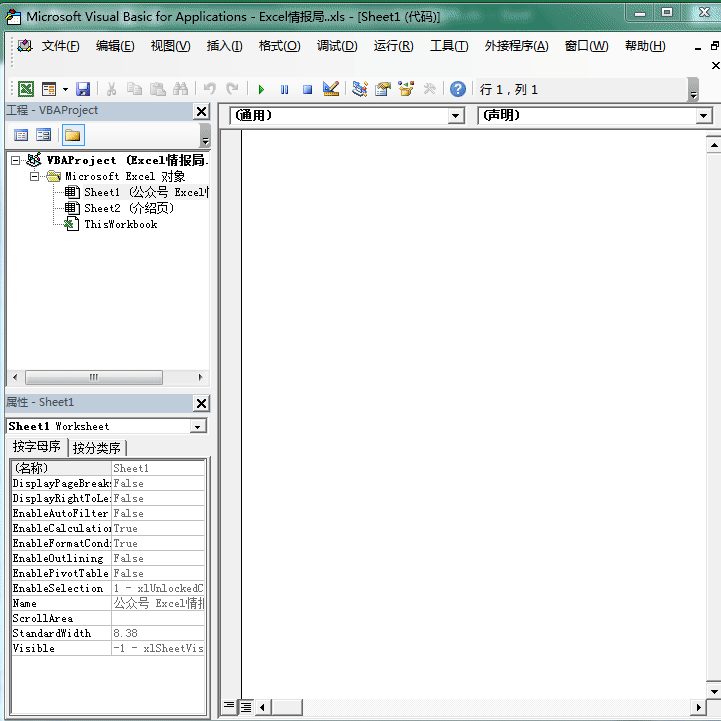Viewport: 721px width, 721px height.
Task: Open the Insert UserForm dropdown arrow
Action: [x=65, y=89]
